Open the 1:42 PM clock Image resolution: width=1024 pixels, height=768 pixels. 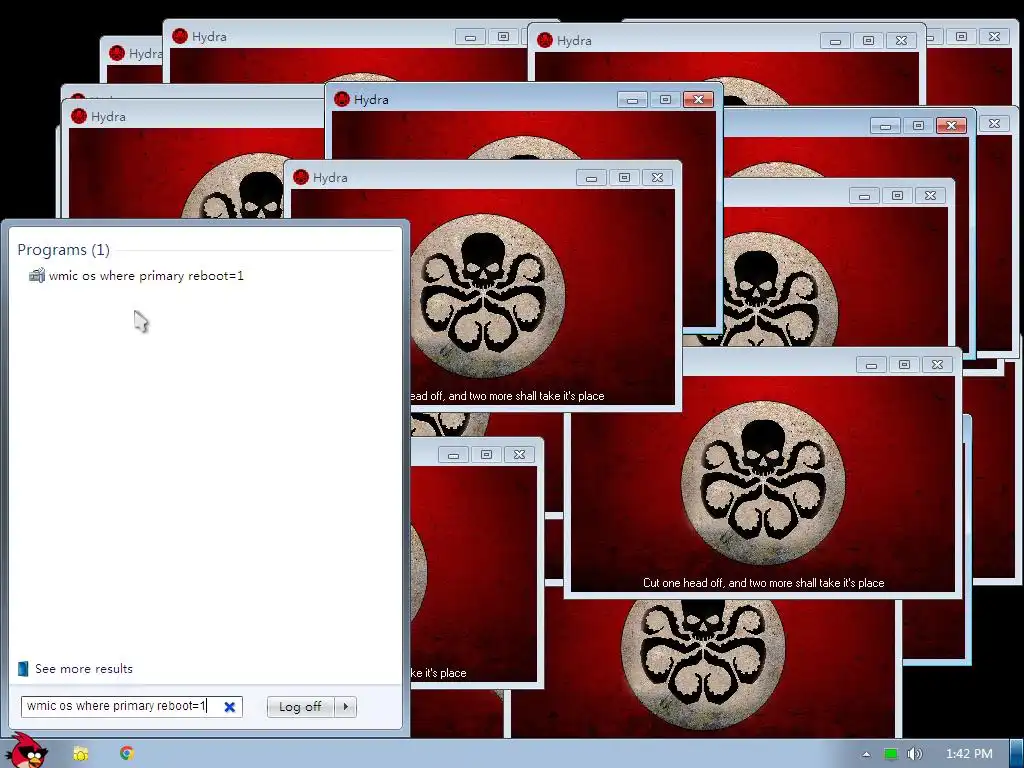968,754
